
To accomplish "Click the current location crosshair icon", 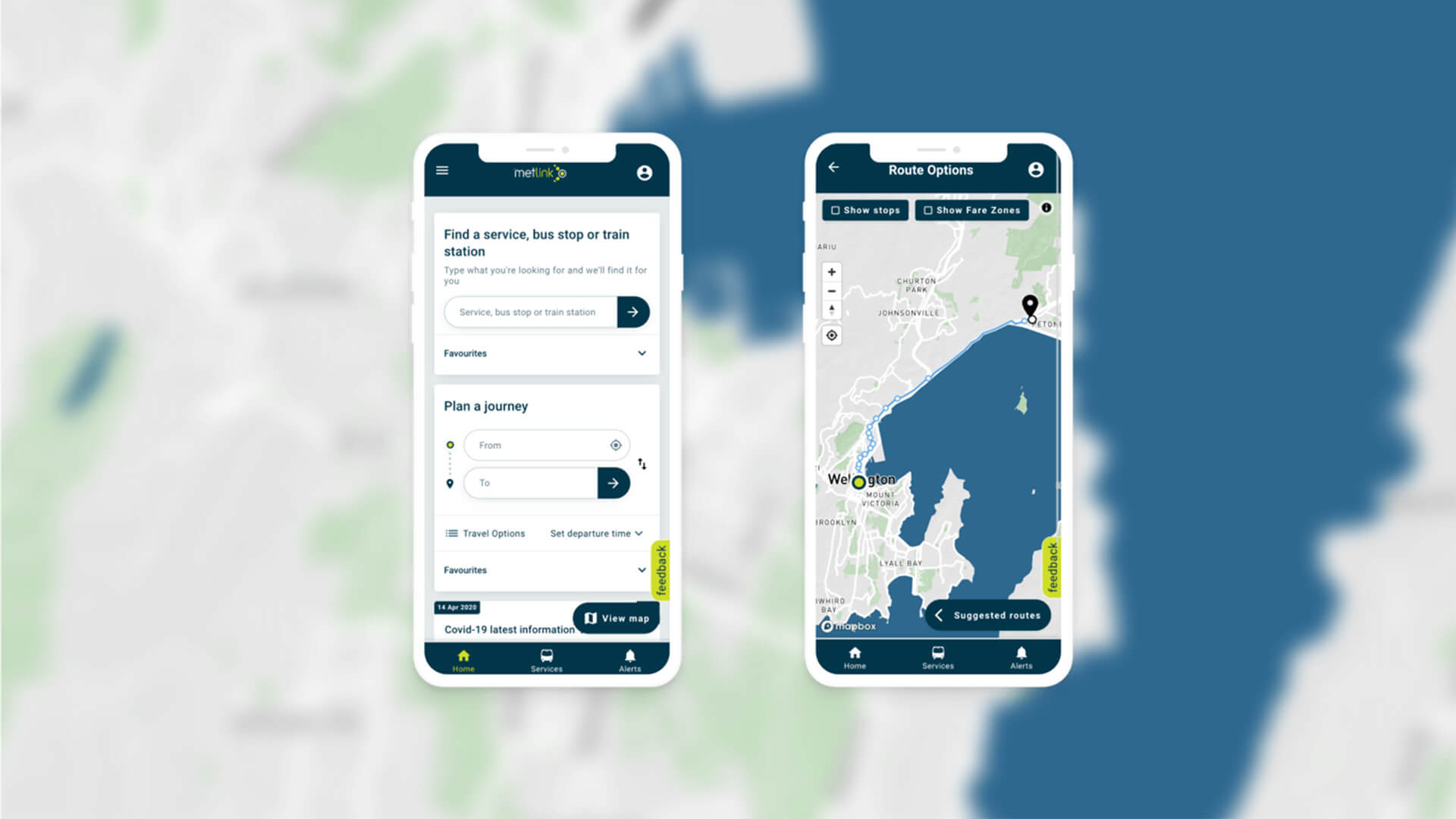I will pyautogui.click(x=832, y=335).
